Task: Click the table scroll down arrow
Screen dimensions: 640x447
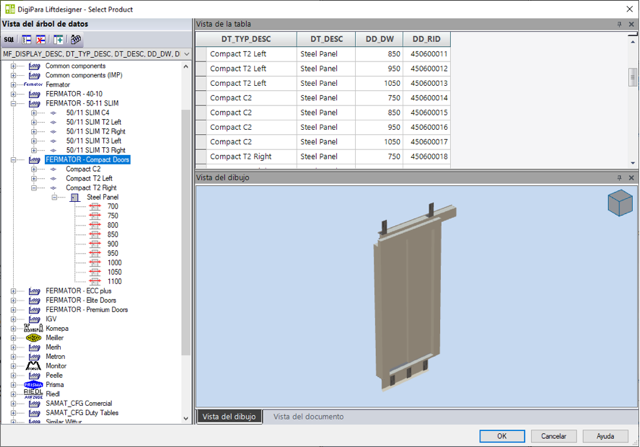Action: pyautogui.click(x=632, y=162)
